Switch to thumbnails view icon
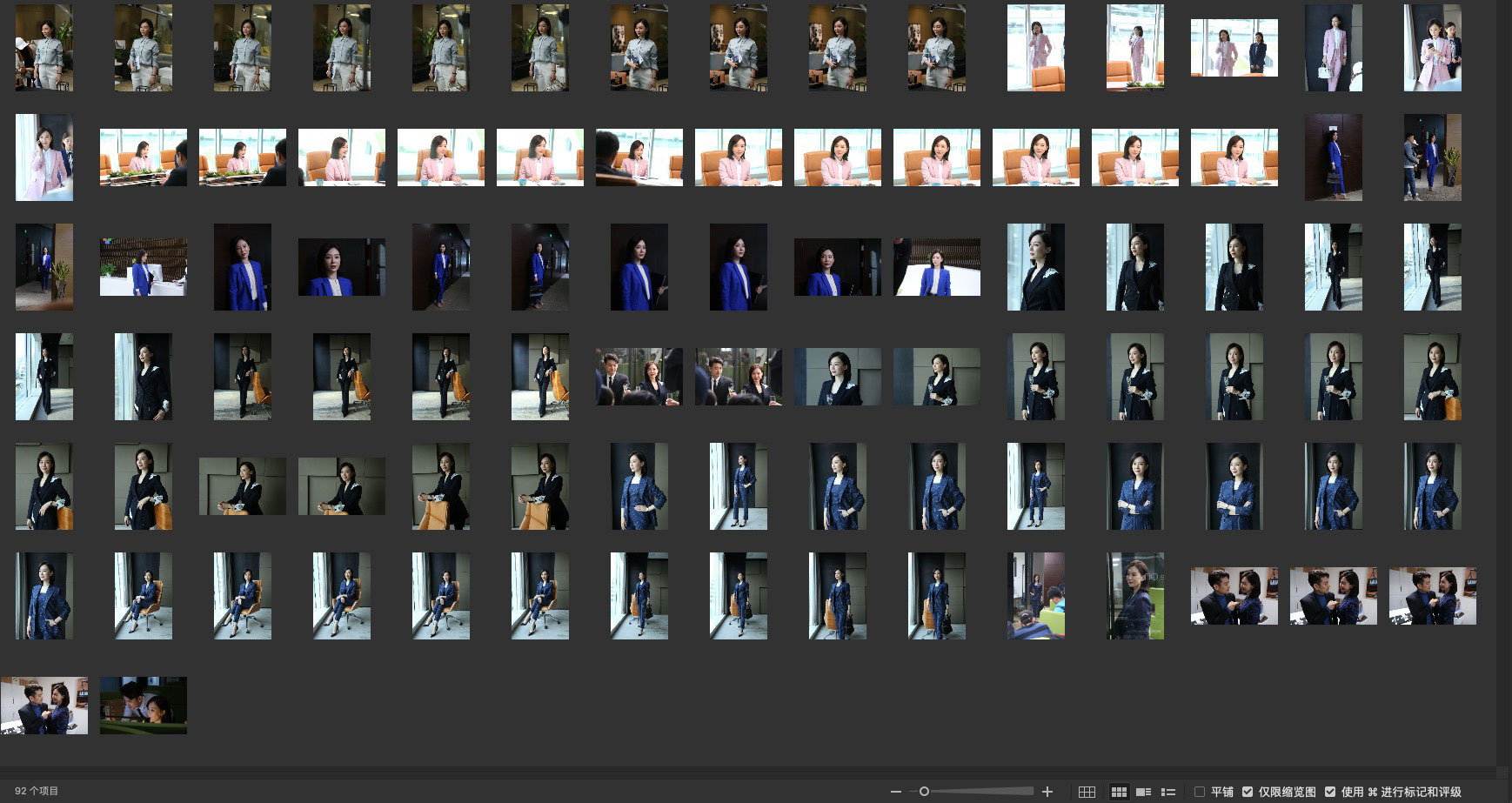 pos(1119,792)
